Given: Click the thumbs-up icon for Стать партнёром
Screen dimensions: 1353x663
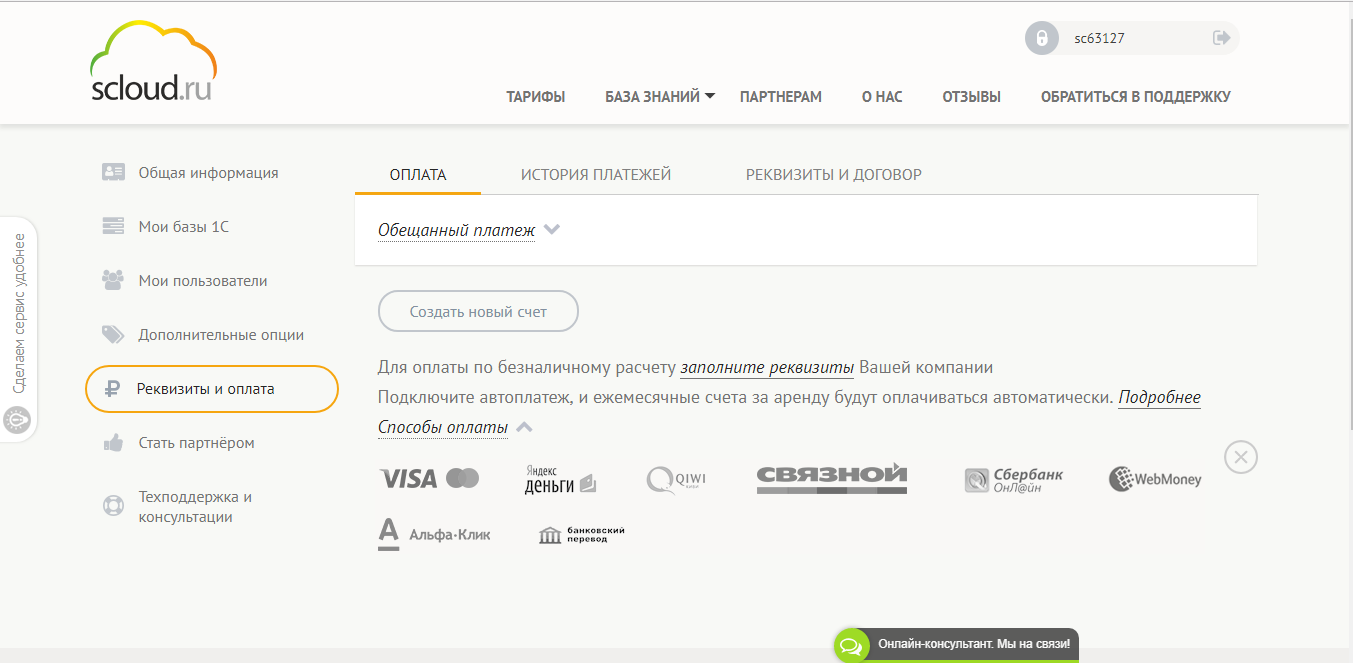Looking at the screenshot, I should coord(113,442).
